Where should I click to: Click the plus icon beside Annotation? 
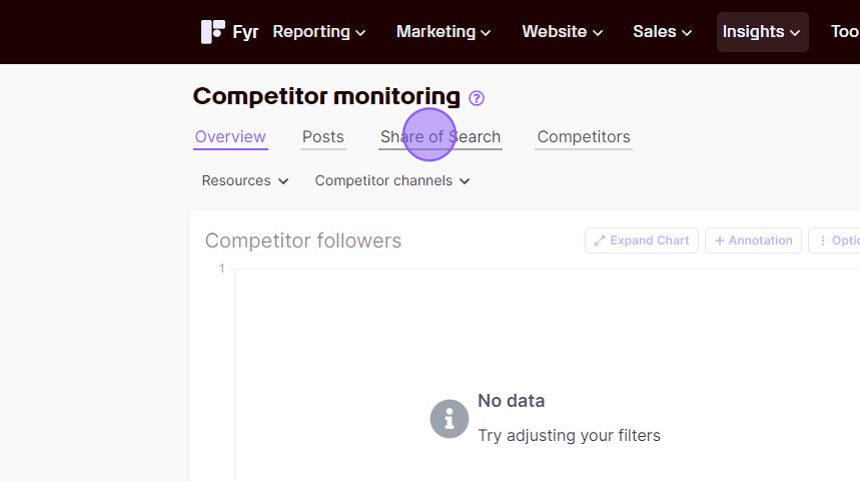point(720,241)
